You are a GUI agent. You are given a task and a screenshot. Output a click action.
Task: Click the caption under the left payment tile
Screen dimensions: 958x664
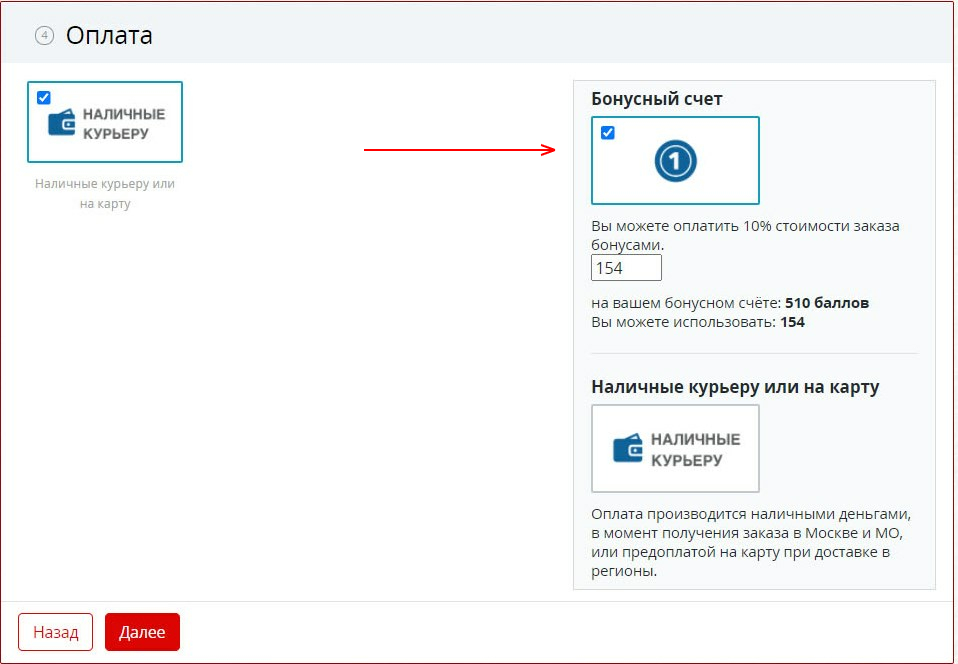click(x=104, y=194)
